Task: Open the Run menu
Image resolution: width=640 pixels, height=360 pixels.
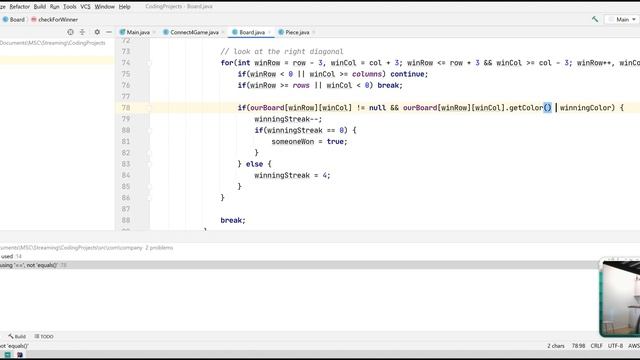Action: coord(54,7)
